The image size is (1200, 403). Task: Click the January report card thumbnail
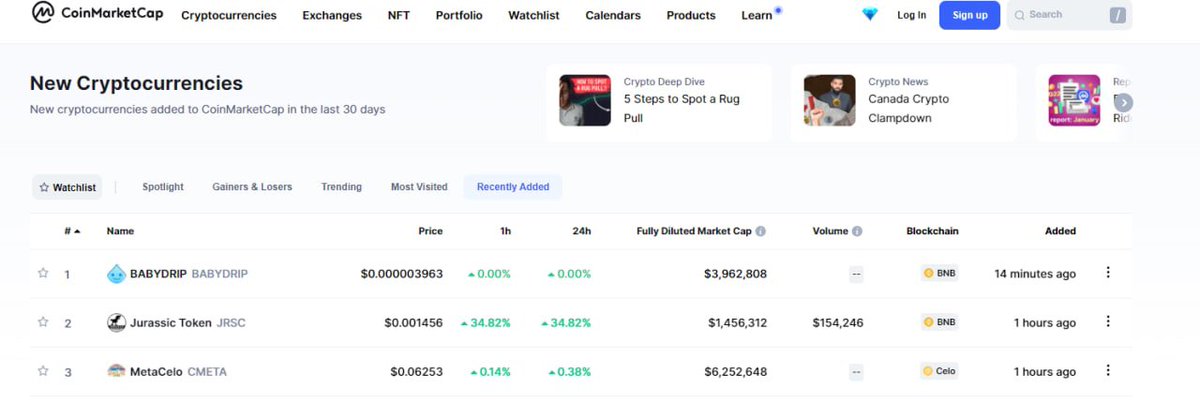tap(1074, 101)
